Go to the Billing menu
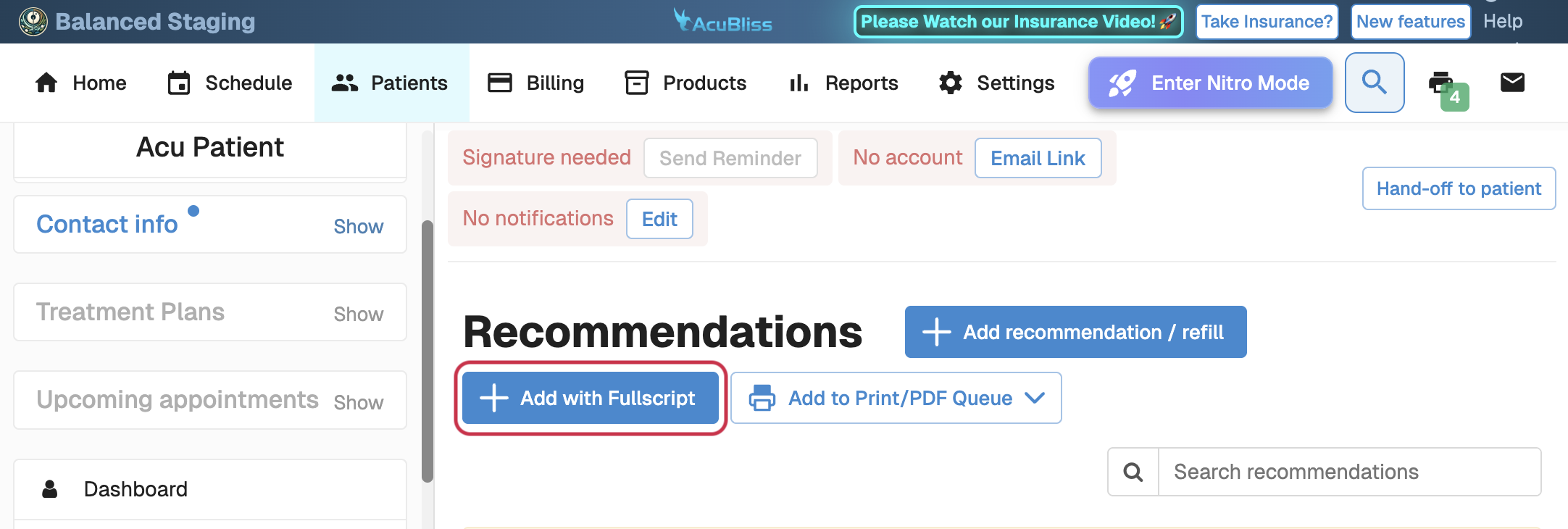 535,83
